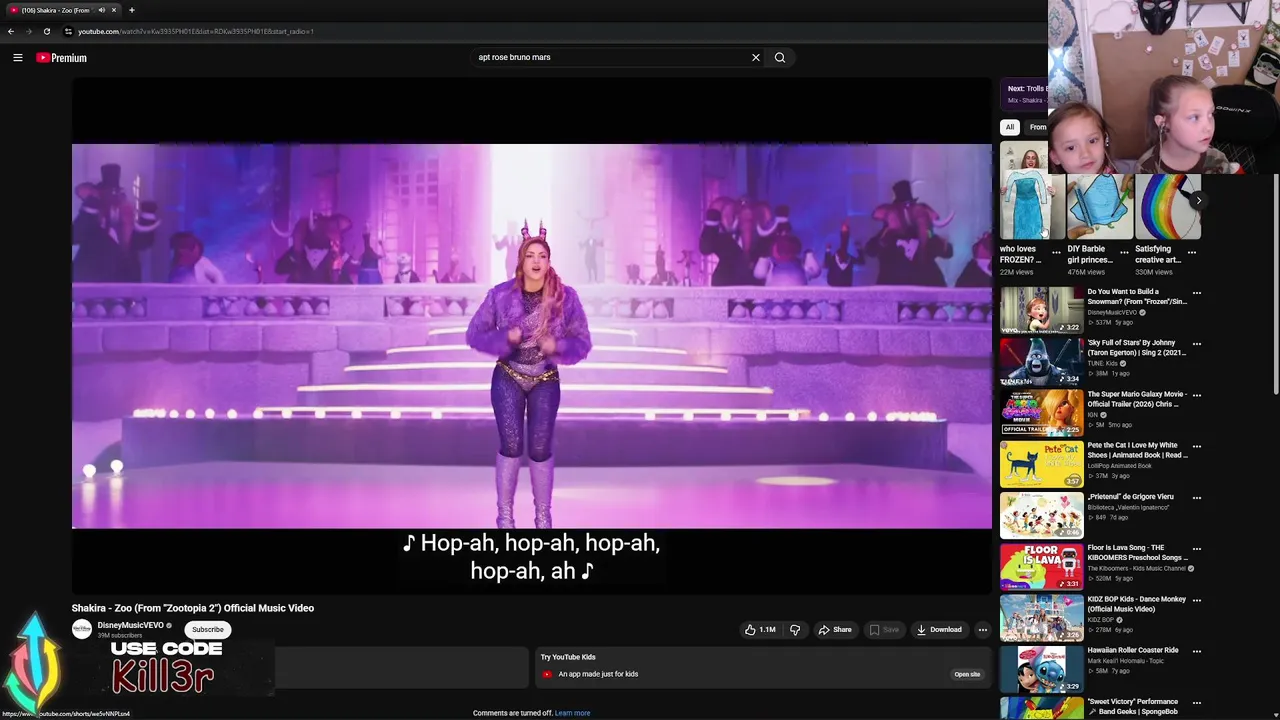Open menu for Hawaiian Roller Coaster Ride
The width and height of the screenshot is (1280, 720).
pos(1197,651)
